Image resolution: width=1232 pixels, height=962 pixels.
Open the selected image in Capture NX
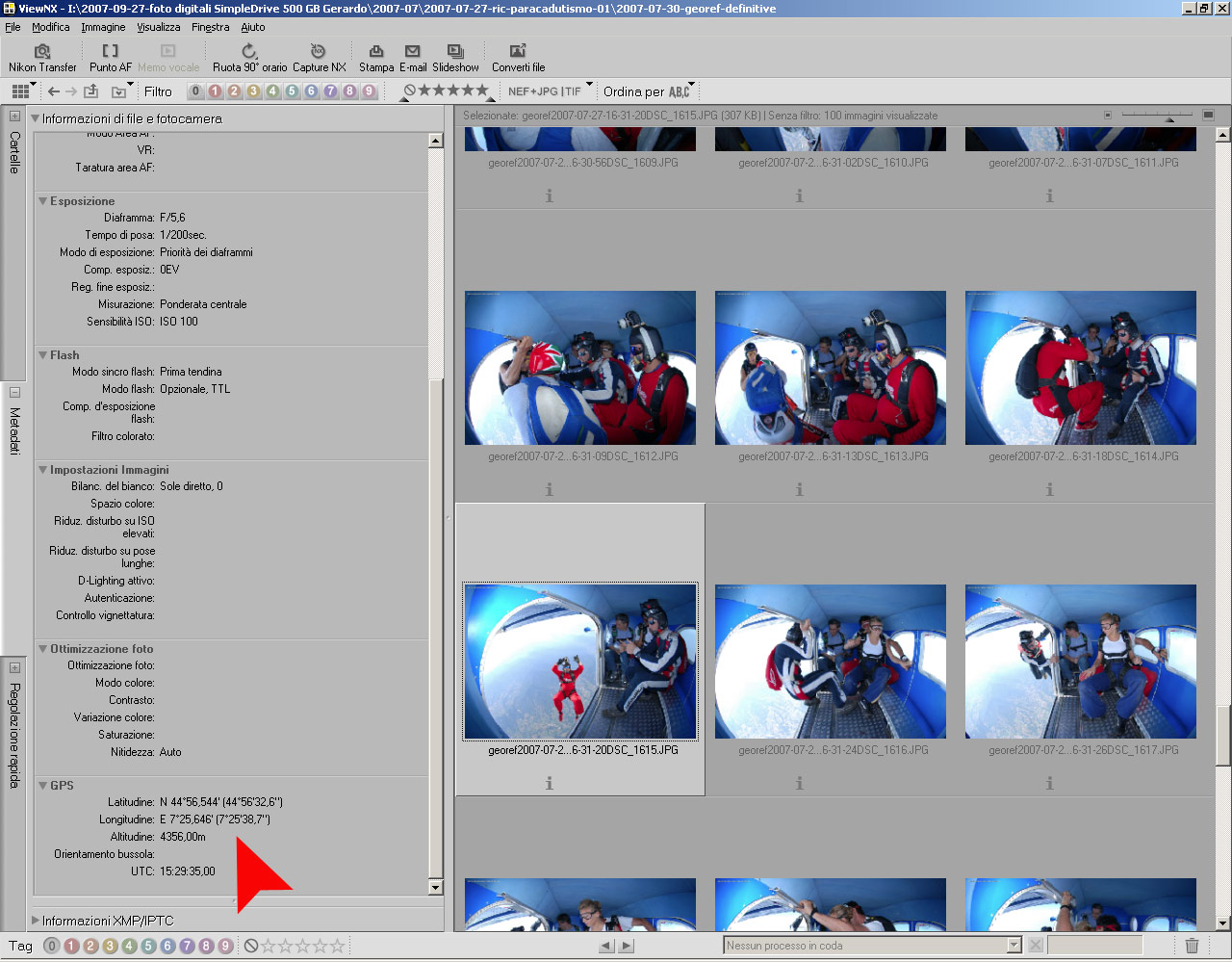tap(319, 58)
